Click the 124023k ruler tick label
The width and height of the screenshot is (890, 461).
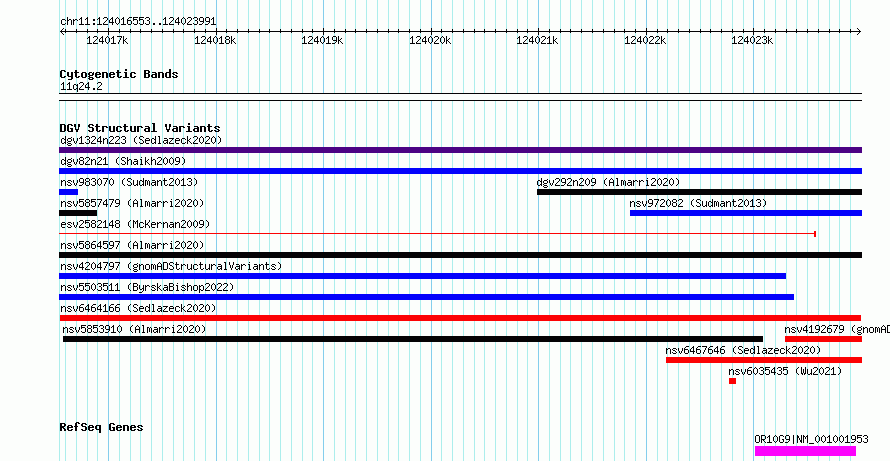(x=752, y=41)
